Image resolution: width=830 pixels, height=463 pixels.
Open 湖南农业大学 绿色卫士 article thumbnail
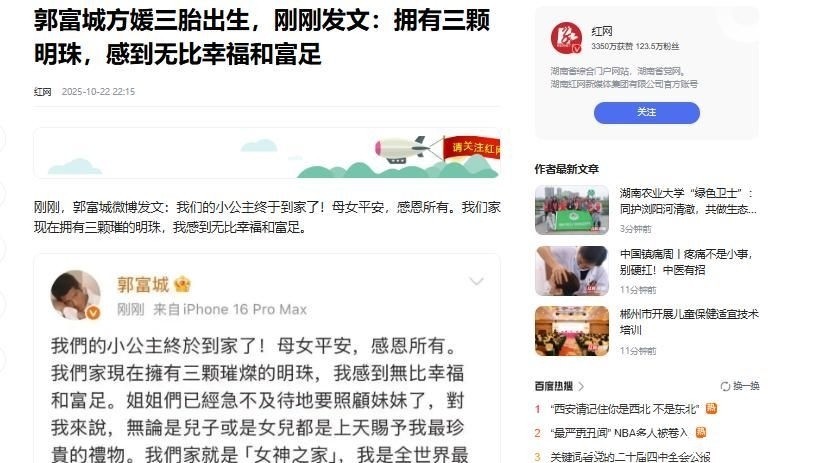572,210
